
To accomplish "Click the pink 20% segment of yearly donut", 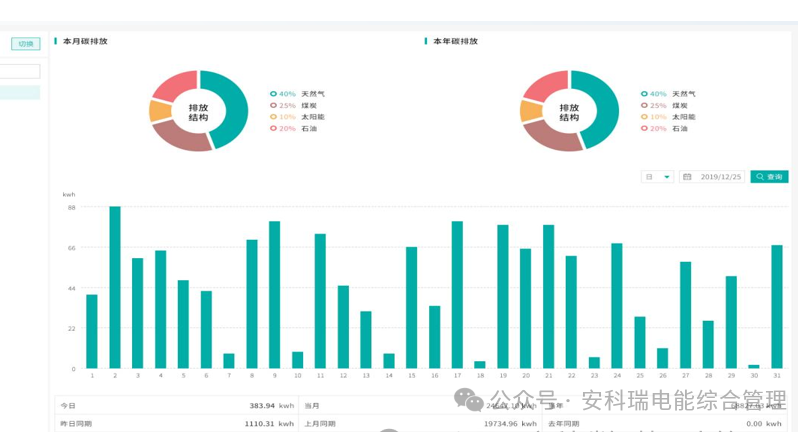I will point(548,85).
